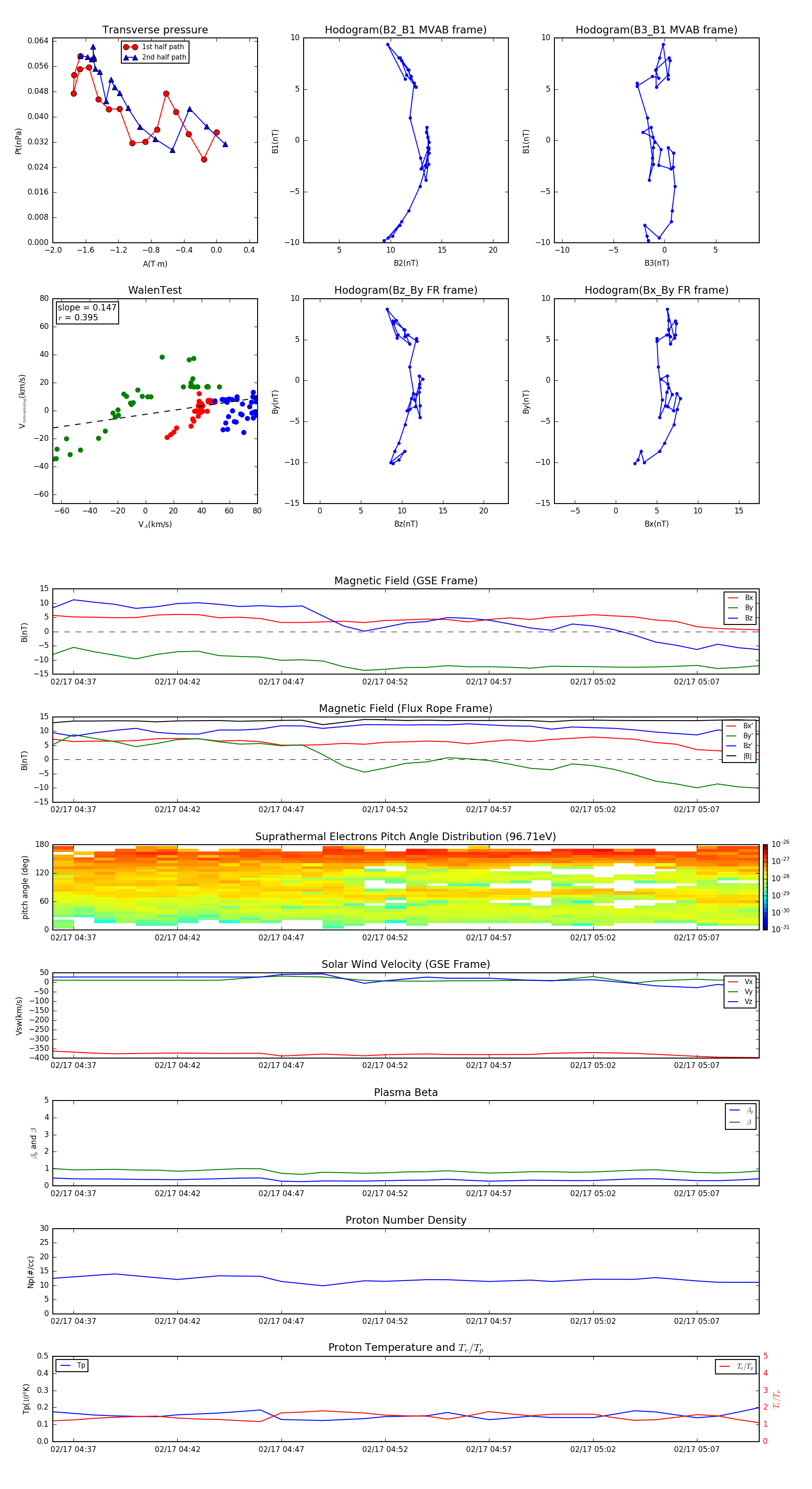The width and height of the screenshot is (812, 1489).
Task: Click the "Hodogram(B2_B1 MVAB frame)" title
Action: pyautogui.click(x=406, y=30)
